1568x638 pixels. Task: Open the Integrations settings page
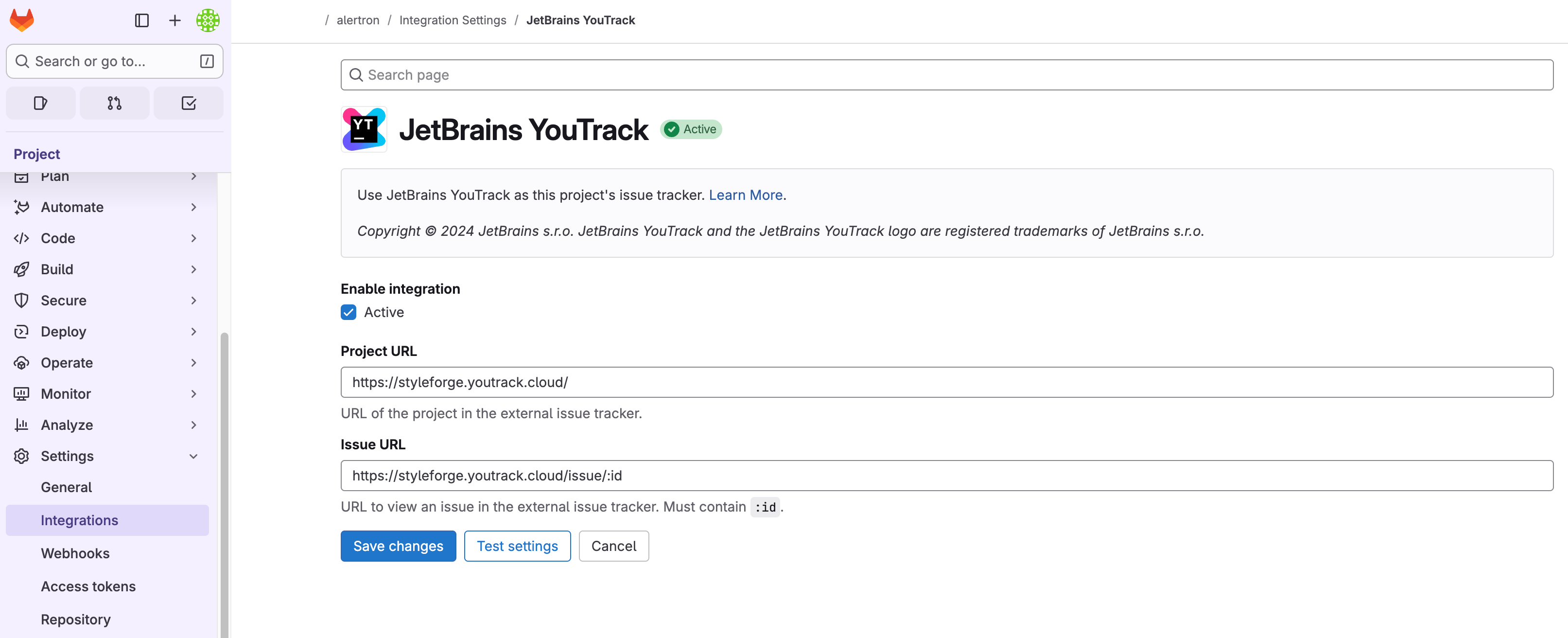pos(79,520)
